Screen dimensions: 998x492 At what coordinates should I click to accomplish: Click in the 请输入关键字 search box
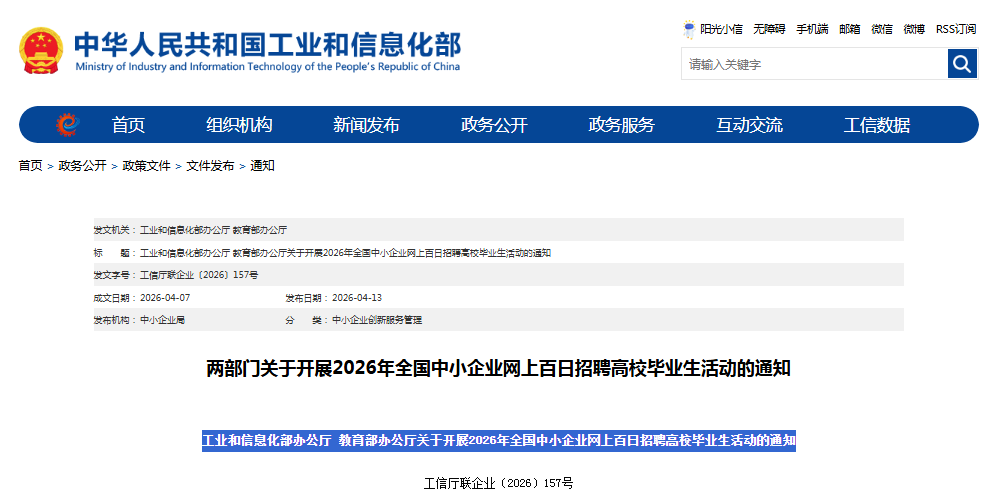click(813, 64)
